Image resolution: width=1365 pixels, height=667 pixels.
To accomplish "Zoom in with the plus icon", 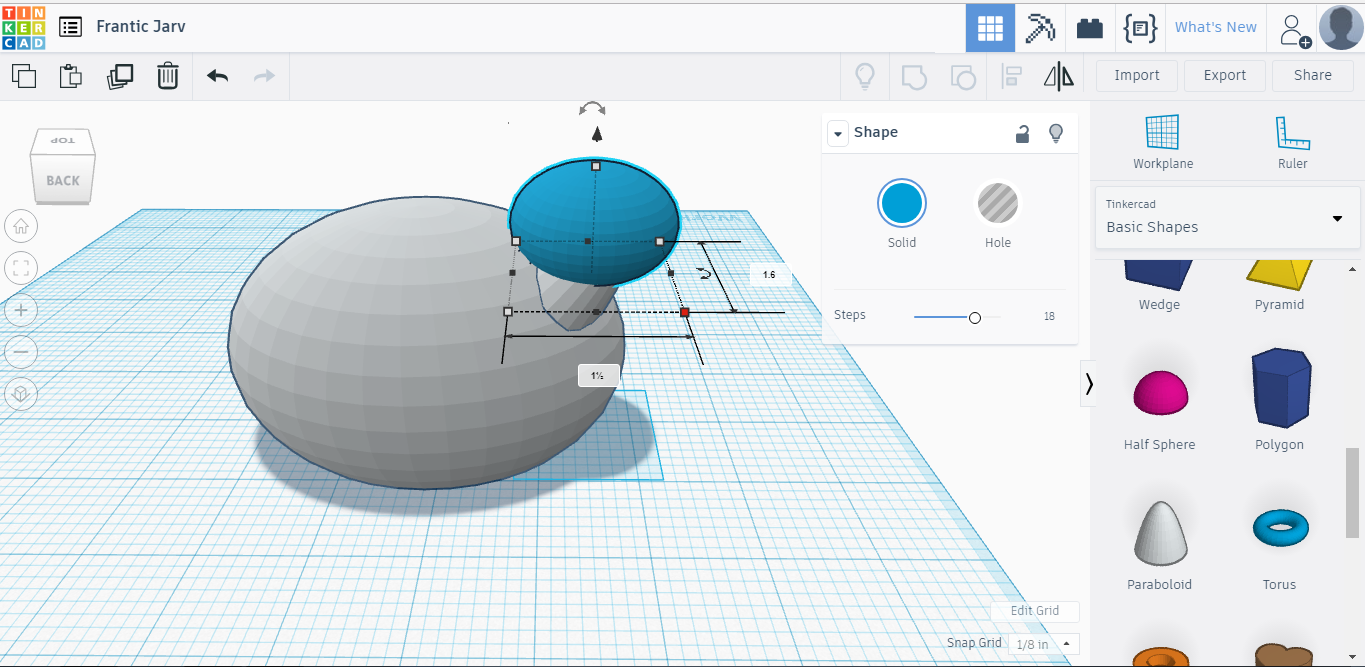I will [x=21, y=310].
